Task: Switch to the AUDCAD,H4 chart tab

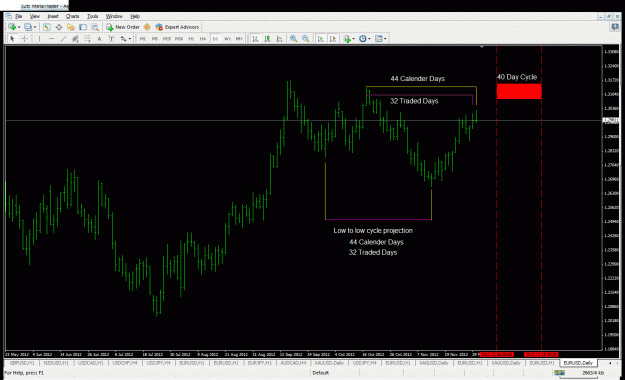Action: 294,363
